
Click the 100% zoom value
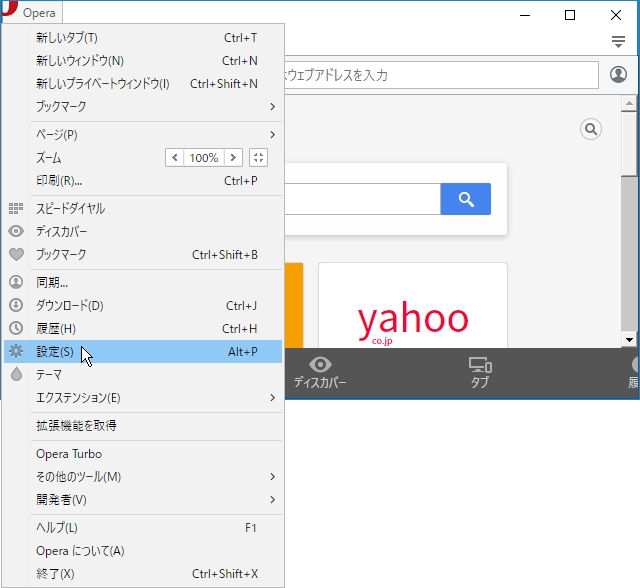point(204,158)
